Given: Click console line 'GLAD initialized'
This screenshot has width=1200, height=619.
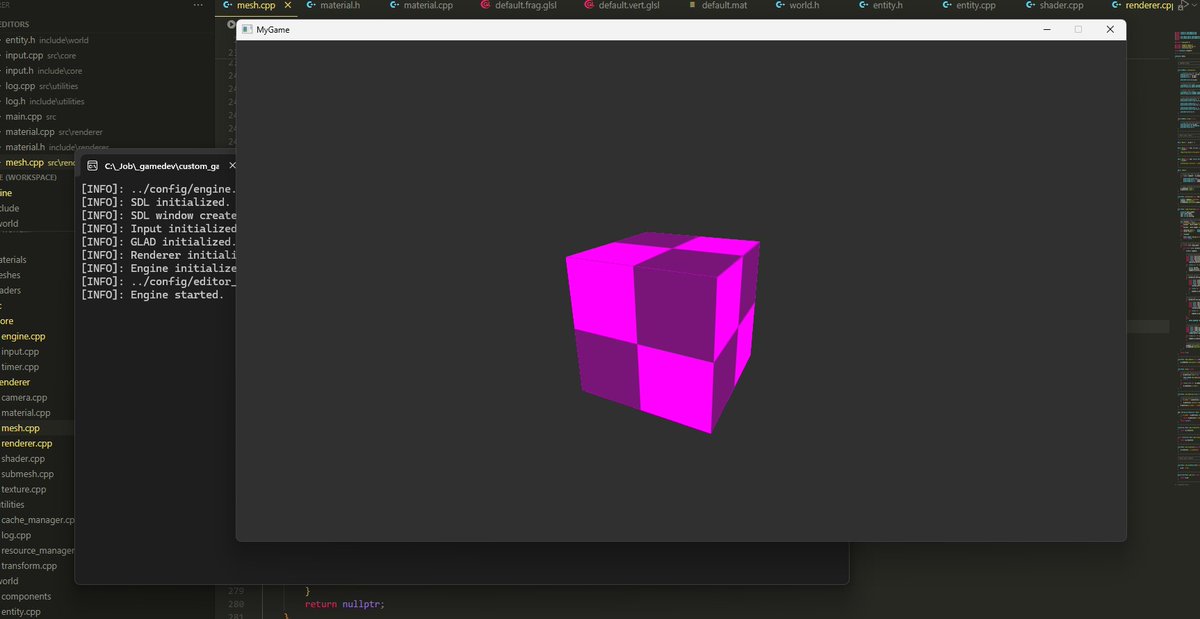Looking at the screenshot, I should (x=157, y=242).
